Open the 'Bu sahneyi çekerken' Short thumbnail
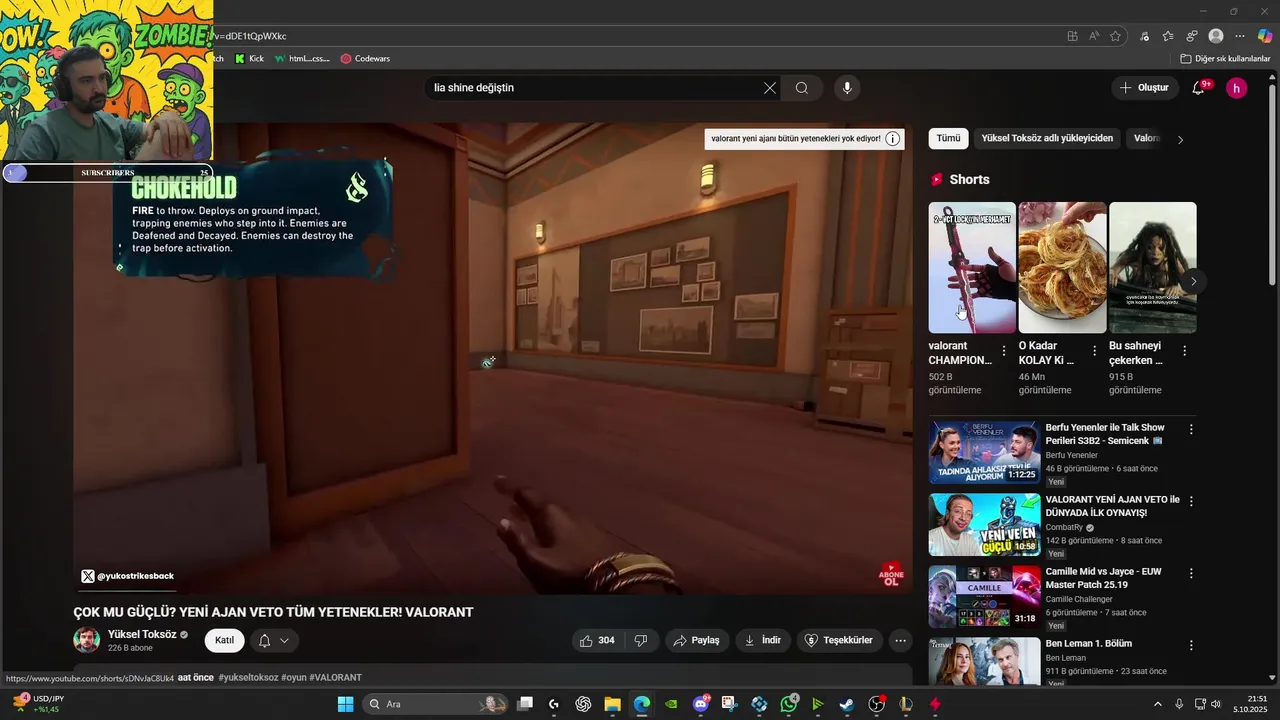 (x=1152, y=268)
